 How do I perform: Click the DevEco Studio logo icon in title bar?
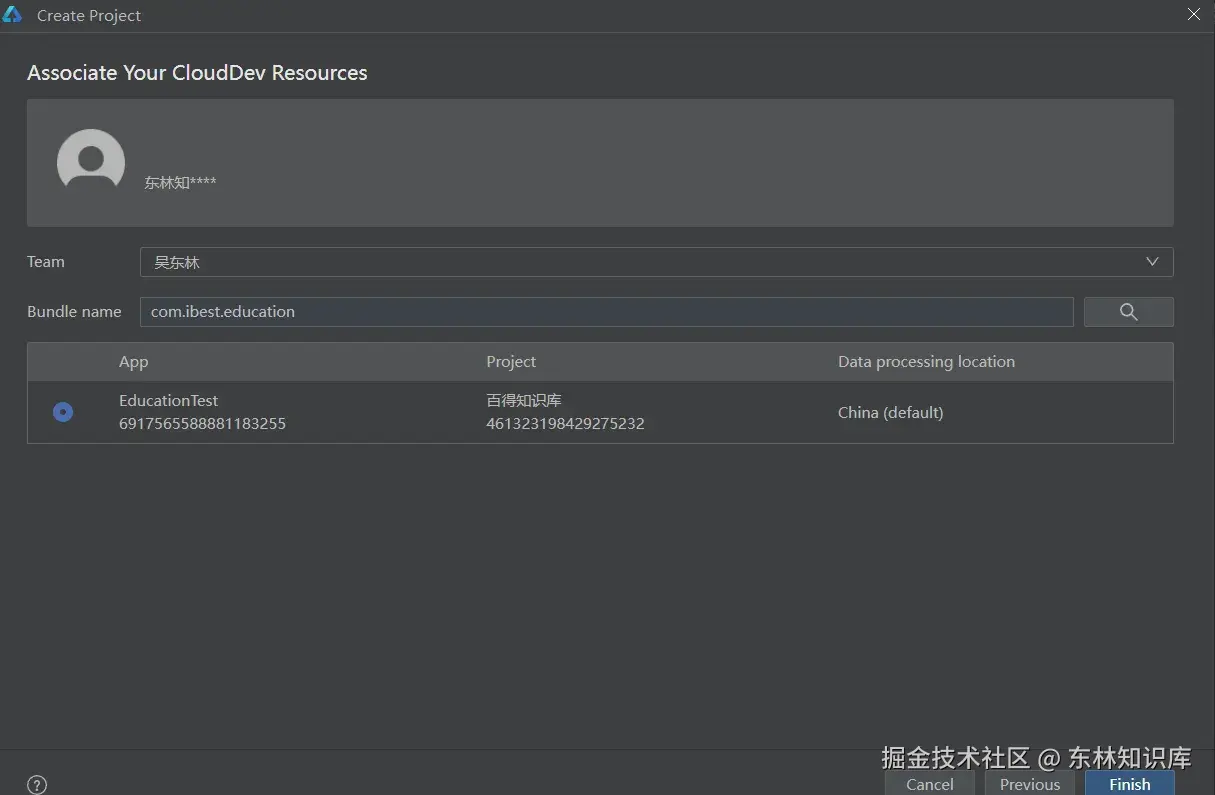[x=12, y=15]
